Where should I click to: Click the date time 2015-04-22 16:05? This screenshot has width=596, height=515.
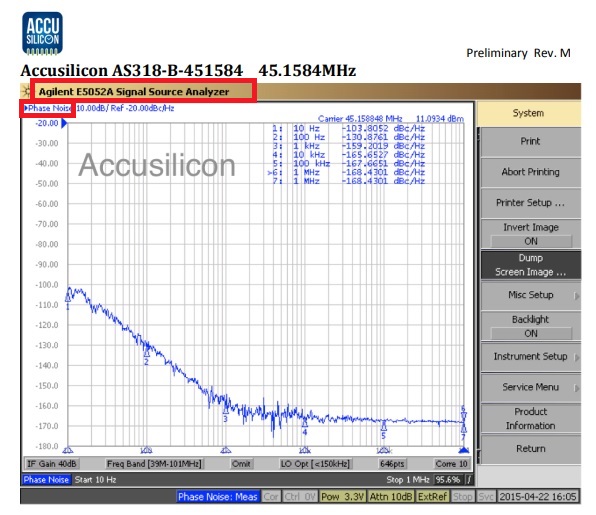[x=537, y=497]
